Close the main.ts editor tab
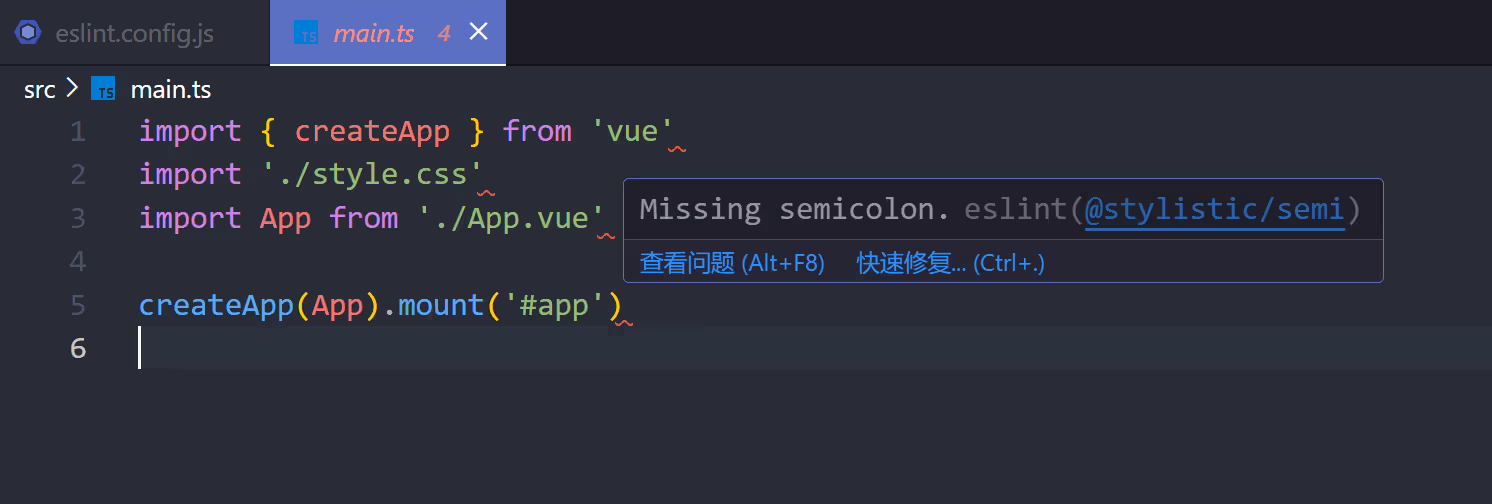The height and width of the screenshot is (504, 1492). (479, 32)
